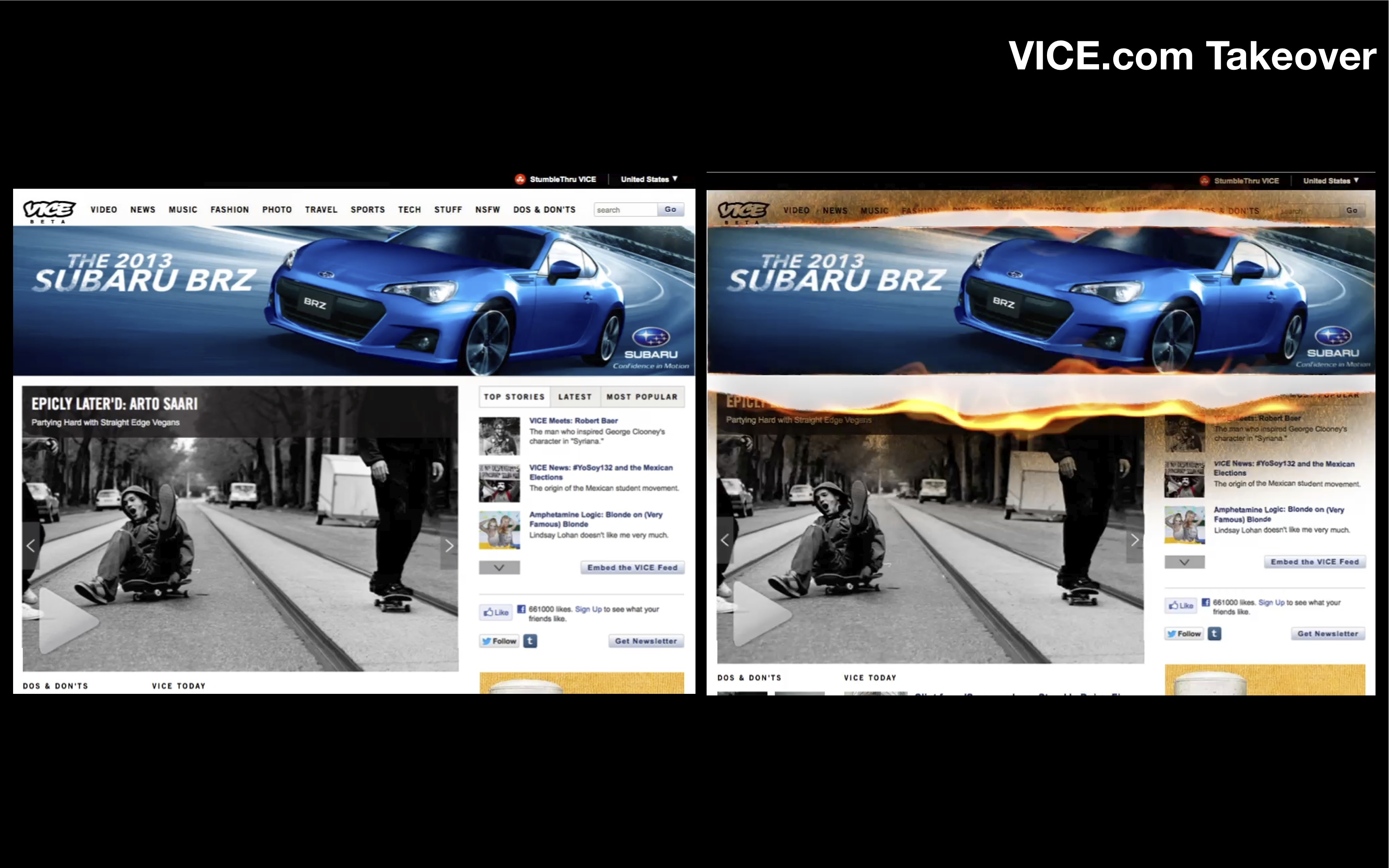Image resolution: width=1389 pixels, height=868 pixels.
Task: Click Tumblr icon in right burning screenshot
Action: pyautogui.click(x=1214, y=633)
